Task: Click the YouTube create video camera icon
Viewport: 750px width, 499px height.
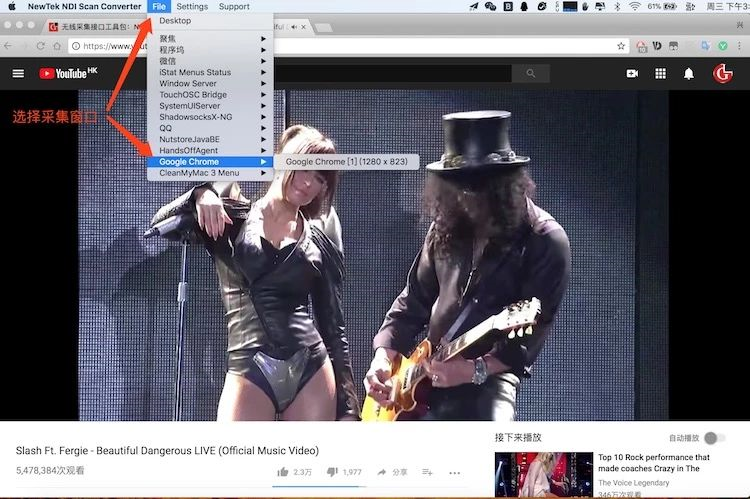Action: [632, 73]
